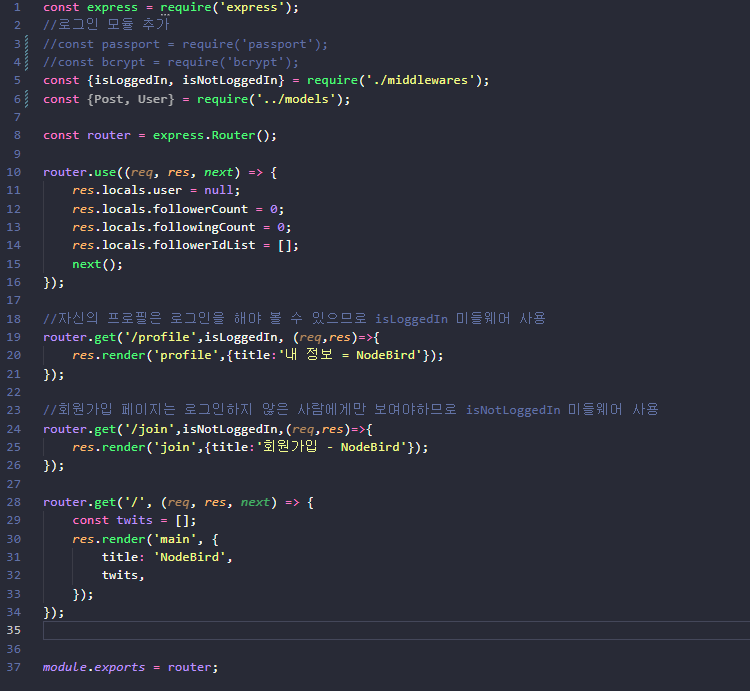Click res.locals.followerIdList on line 14
This screenshot has width=750, height=691.
pyautogui.click(x=164, y=245)
